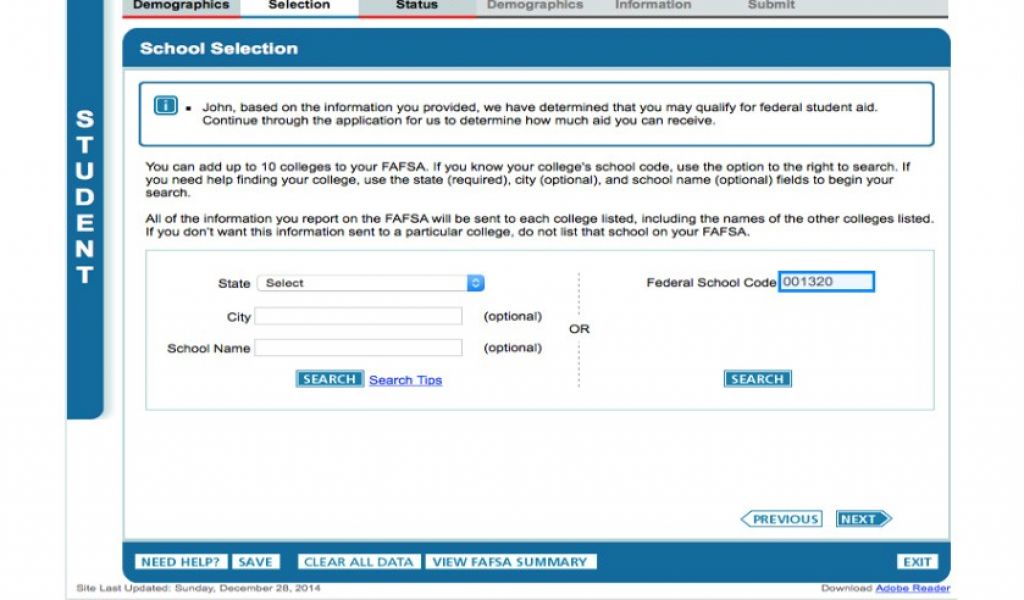Image resolution: width=1024 pixels, height=600 pixels.
Task: Click the information icon in the notice box
Action: (165, 106)
